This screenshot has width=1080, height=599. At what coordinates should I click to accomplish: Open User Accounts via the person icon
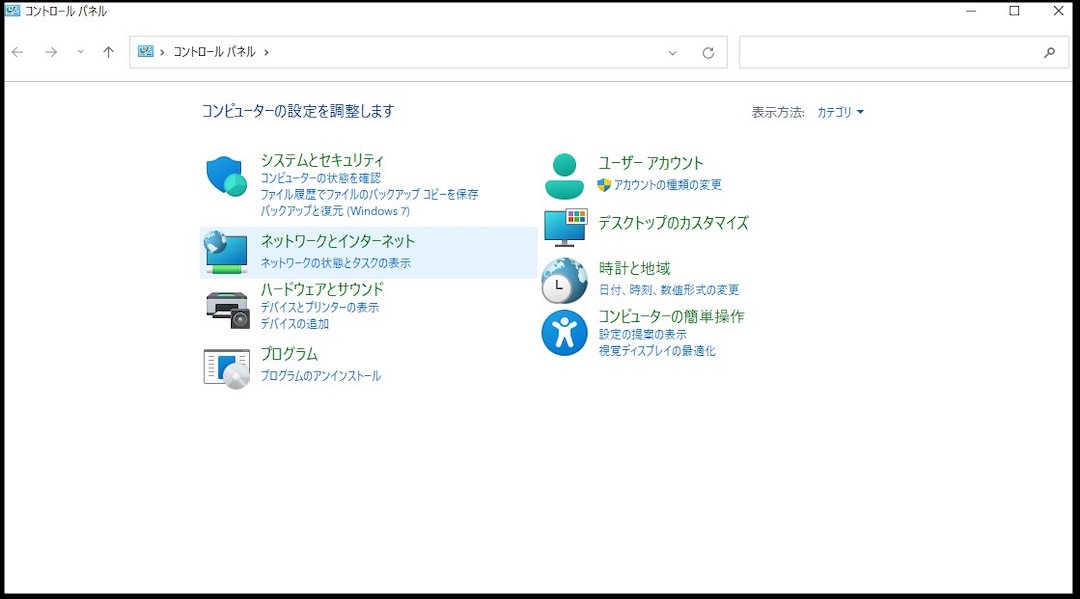[x=563, y=173]
